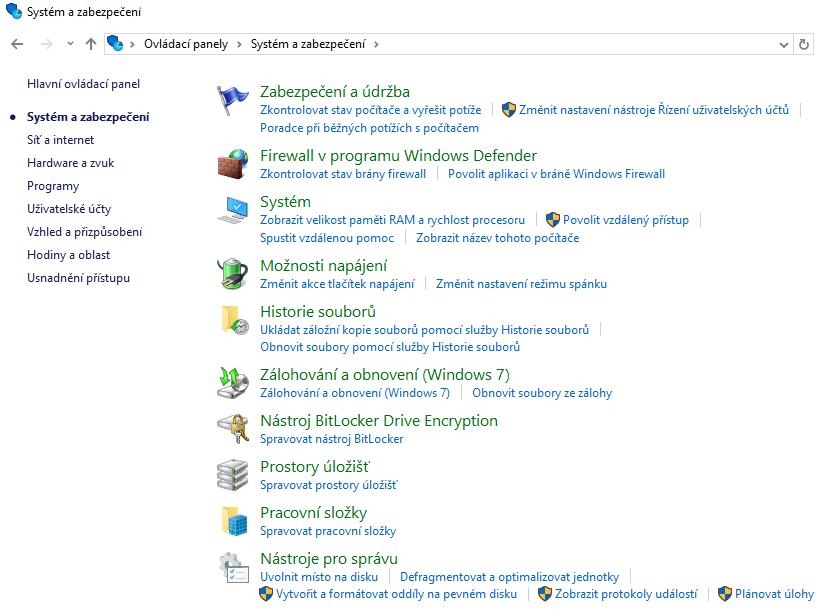Screen dimensions: 817x614
Task: Click Obnovit soubory pomocí služby Historie souborů
Action: [x=390, y=347]
